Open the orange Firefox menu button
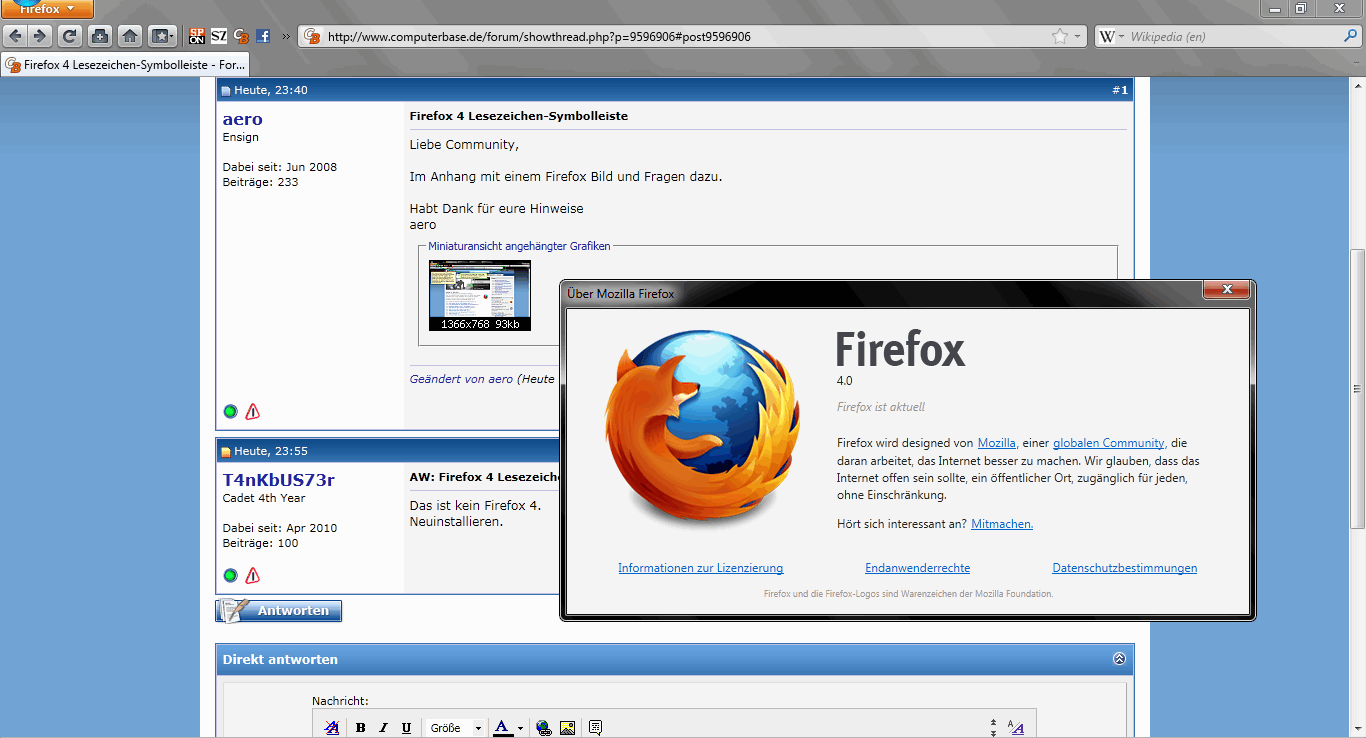 point(47,9)
